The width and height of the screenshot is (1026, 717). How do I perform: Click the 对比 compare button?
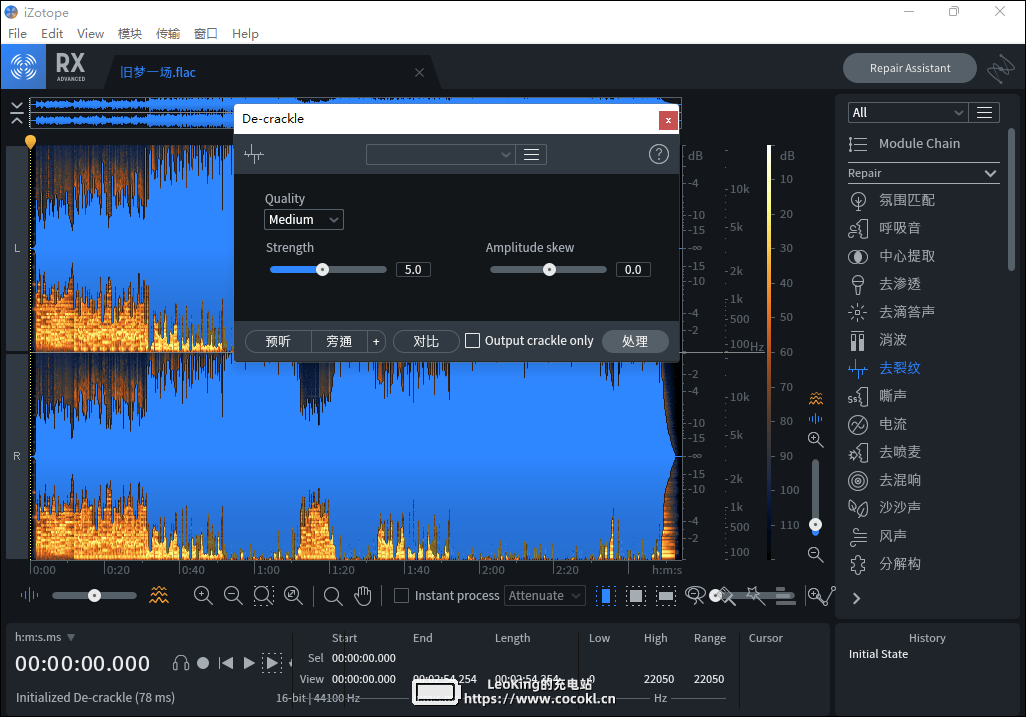coord(426,341)
